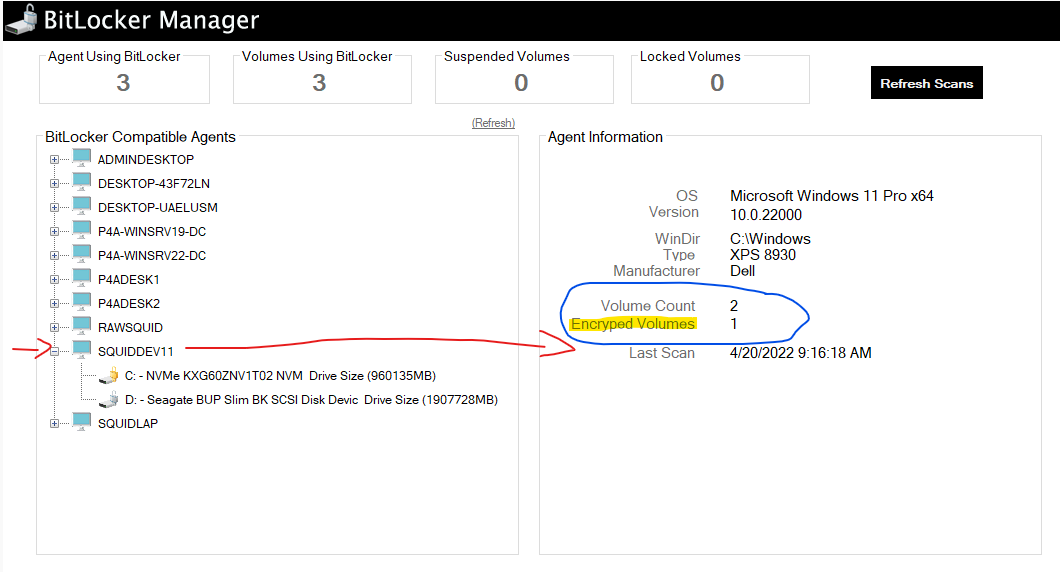Click the RAWSQUID computer icon
1060x572 pixels.
[82, 328]
